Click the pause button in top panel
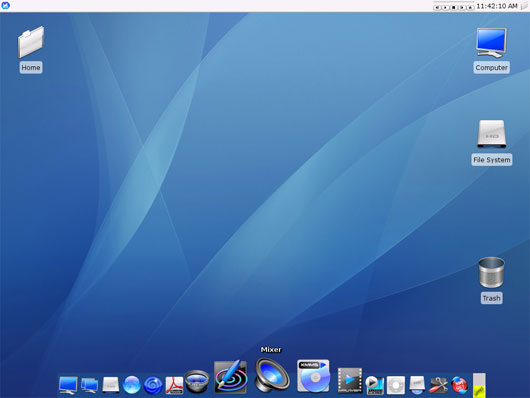The width and height of the screenshot is (530, 398). (445, 7)
